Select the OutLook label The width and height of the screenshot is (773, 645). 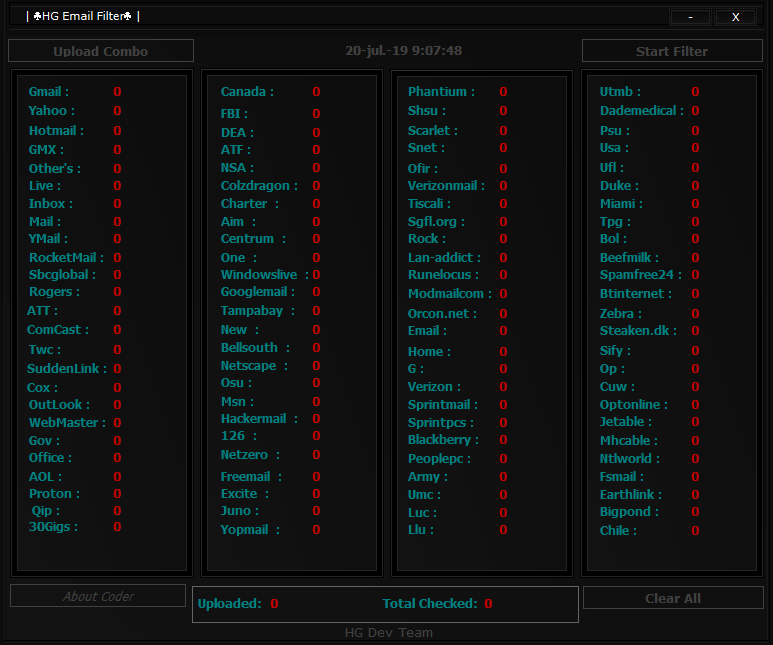click(59, 404)
